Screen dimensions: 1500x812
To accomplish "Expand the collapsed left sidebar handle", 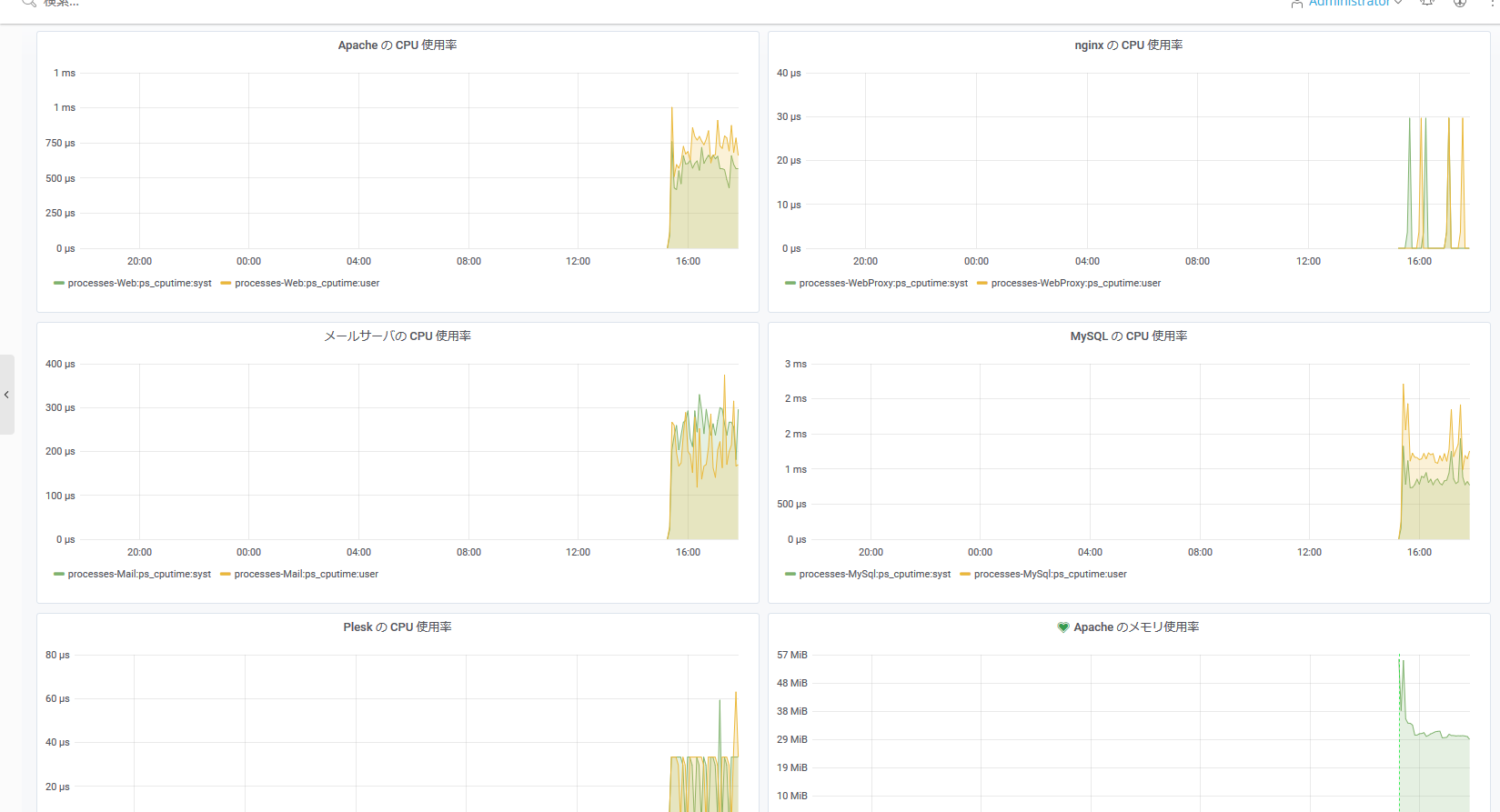I will (x=6, y=395).
